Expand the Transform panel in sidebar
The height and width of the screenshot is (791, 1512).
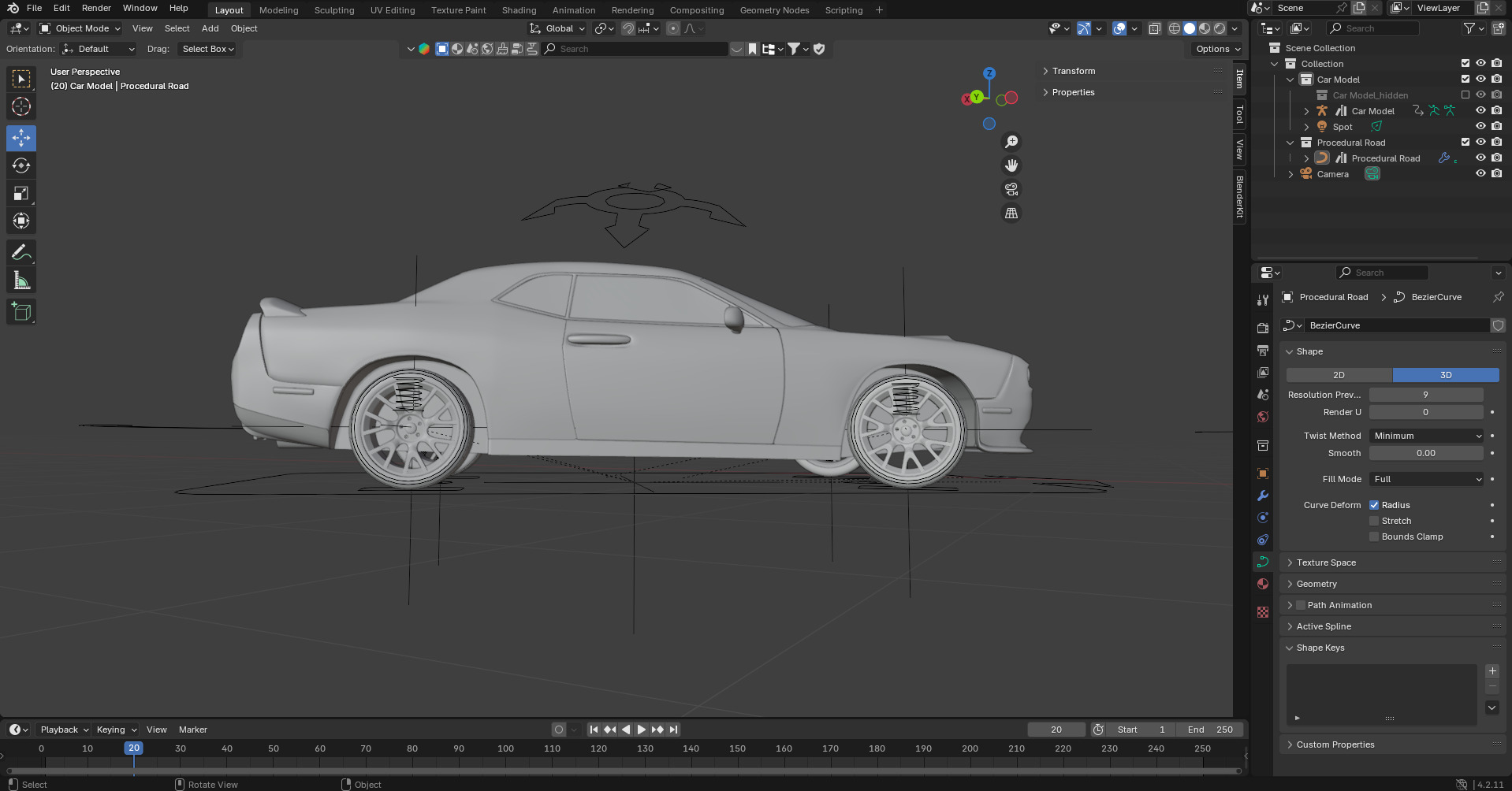(x=1073, y=71)
